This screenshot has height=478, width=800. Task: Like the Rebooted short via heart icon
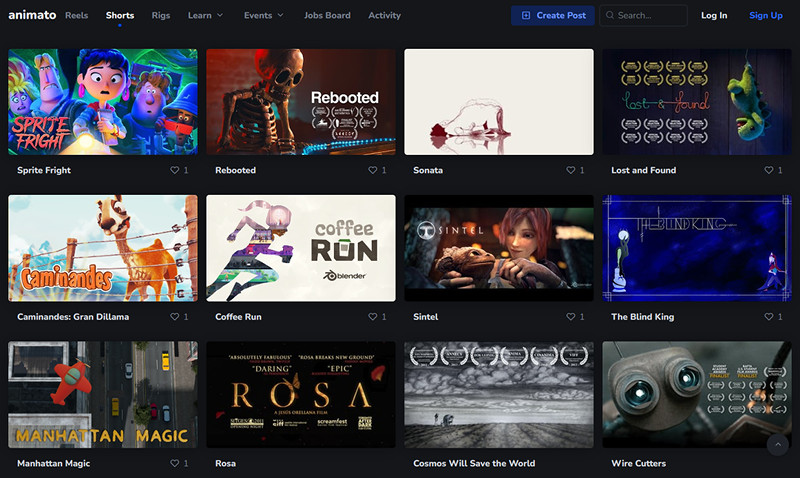click(372, 170)
